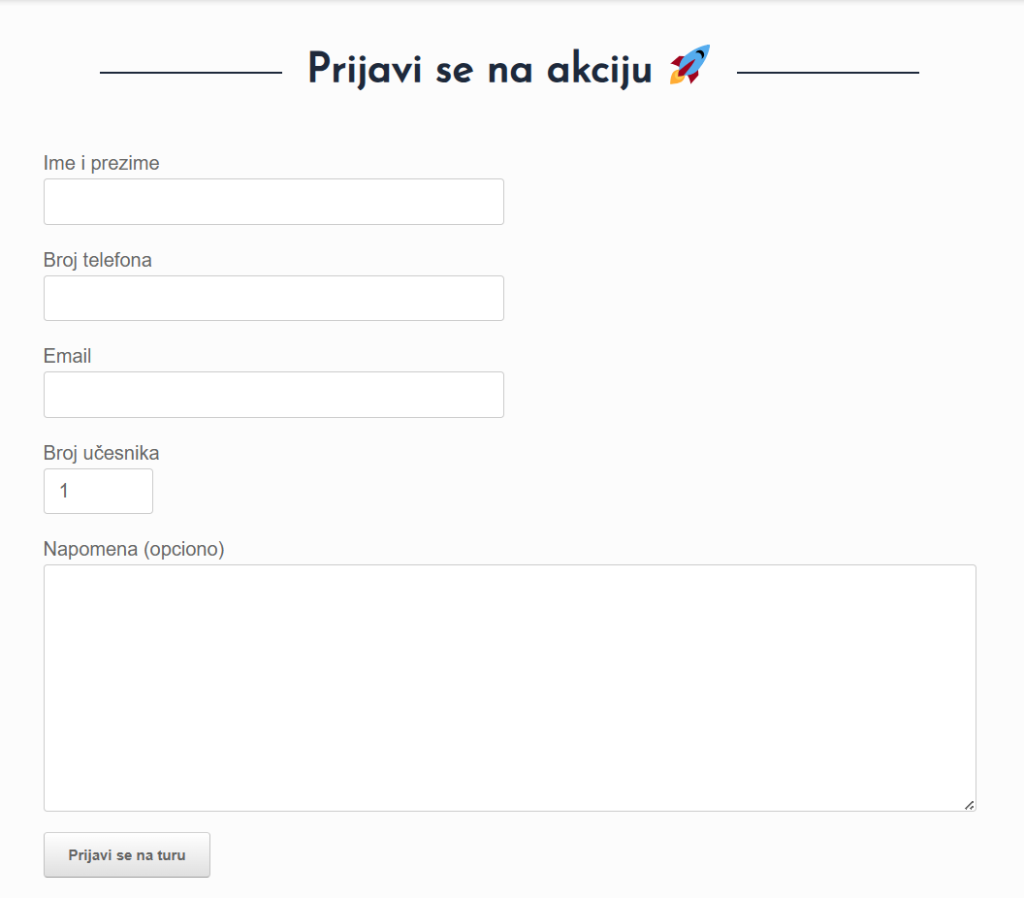Viewport: 1024px width, 898px height.
Task: Click the white space below the submit button
Action: 127,890
